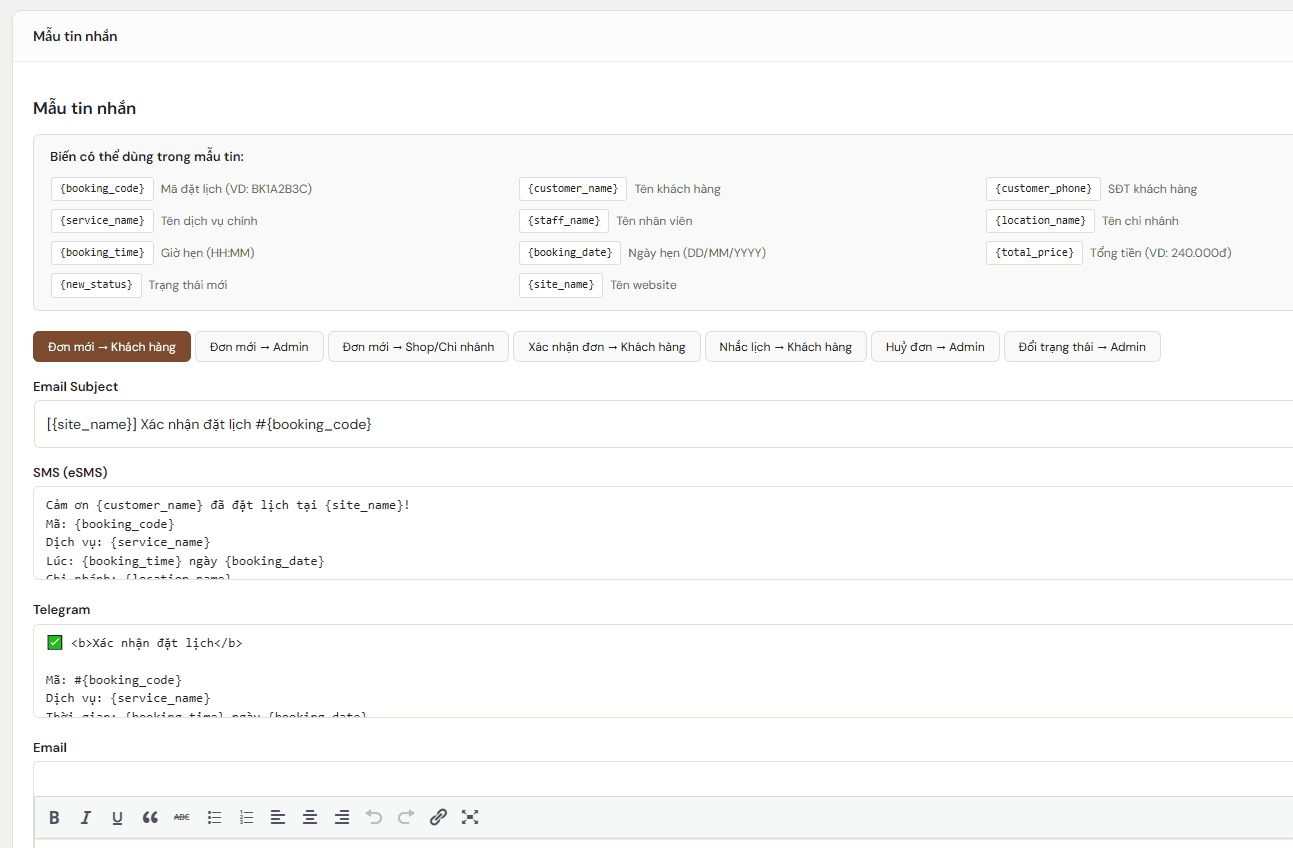Insert a link using the chain icon
The height and width of the screenshot is (848, 1293).
point(438,817)
